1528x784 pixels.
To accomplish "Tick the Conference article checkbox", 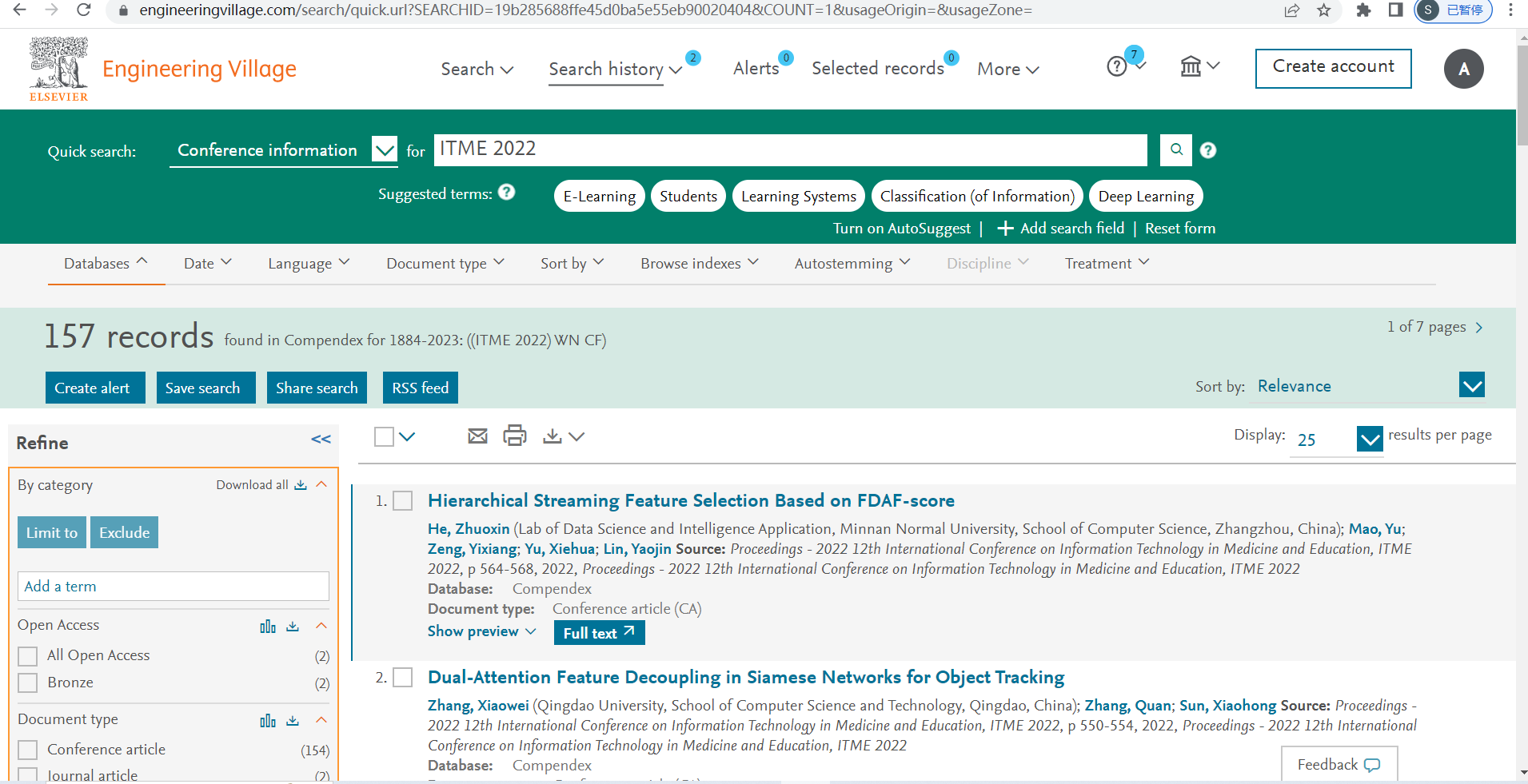I will [28, 750].
